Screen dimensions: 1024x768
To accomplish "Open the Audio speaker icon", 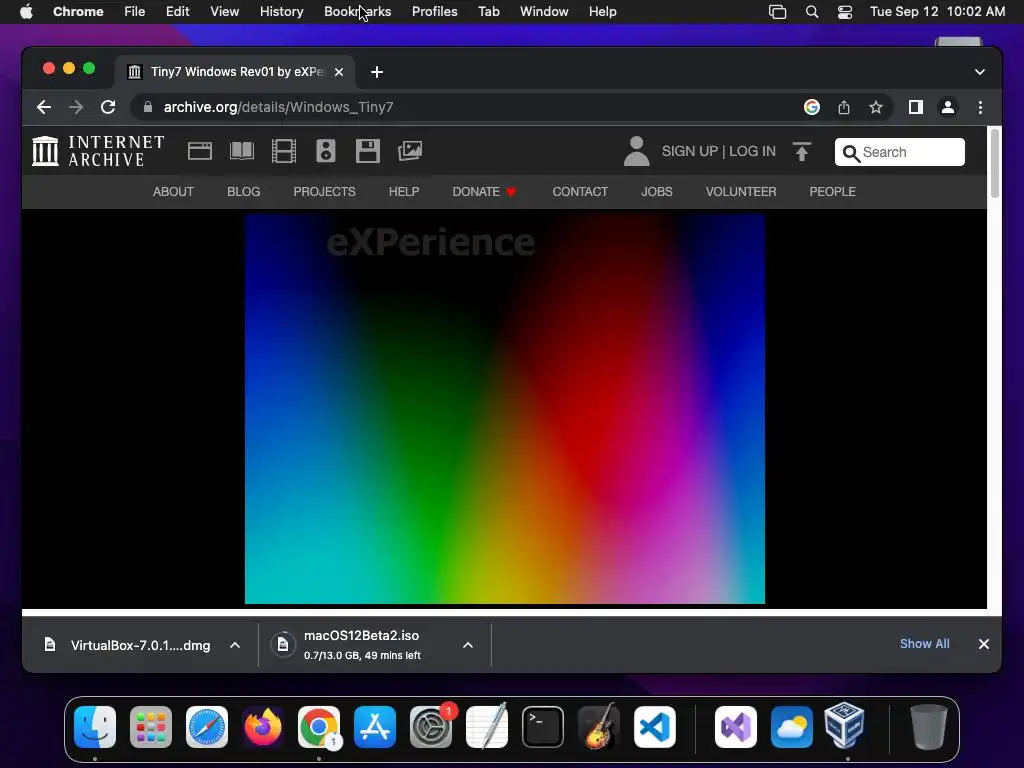I will (x=326, y=151).
